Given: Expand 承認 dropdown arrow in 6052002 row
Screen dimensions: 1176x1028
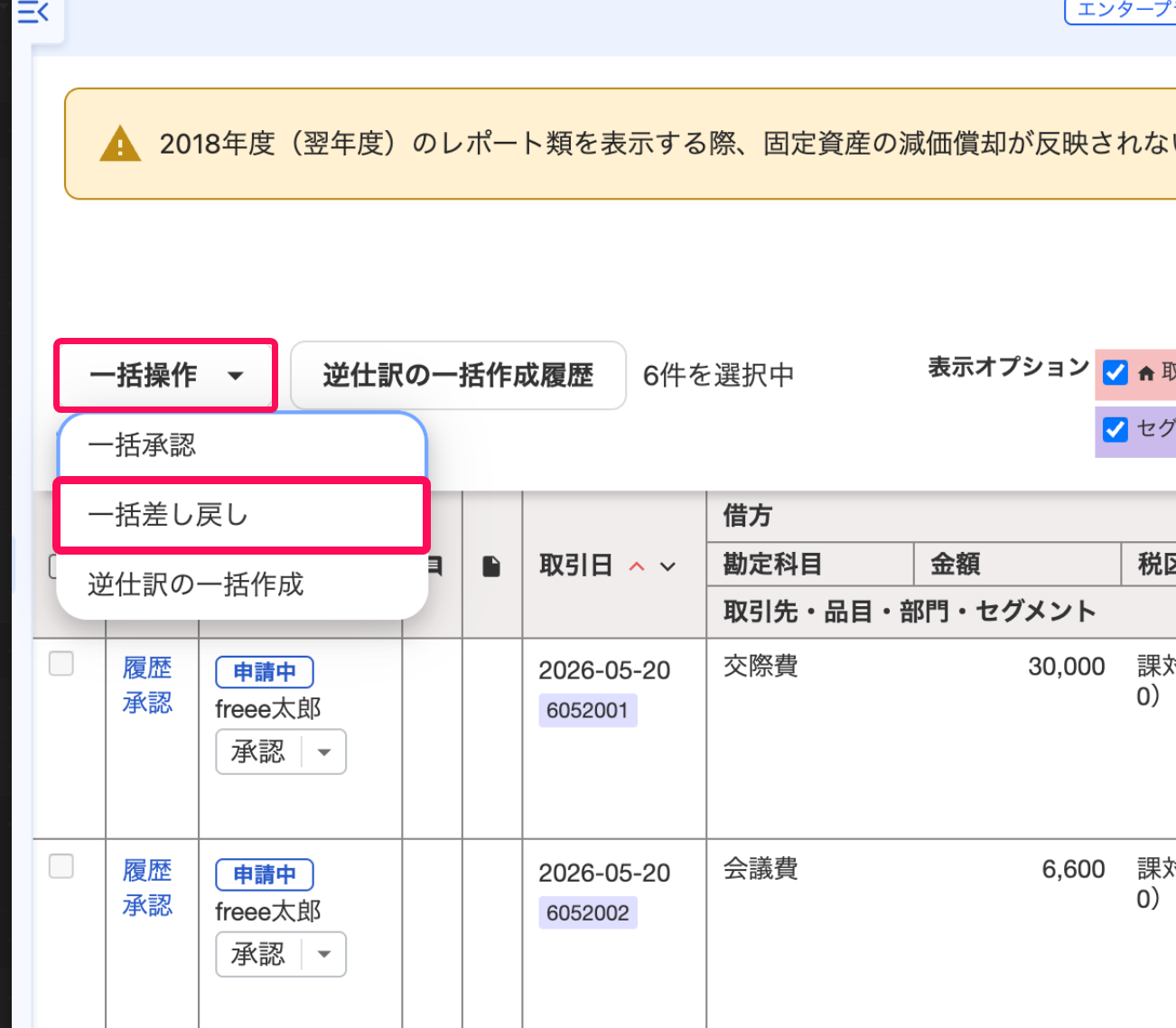Looking at the screenshot, I should 324,954.
